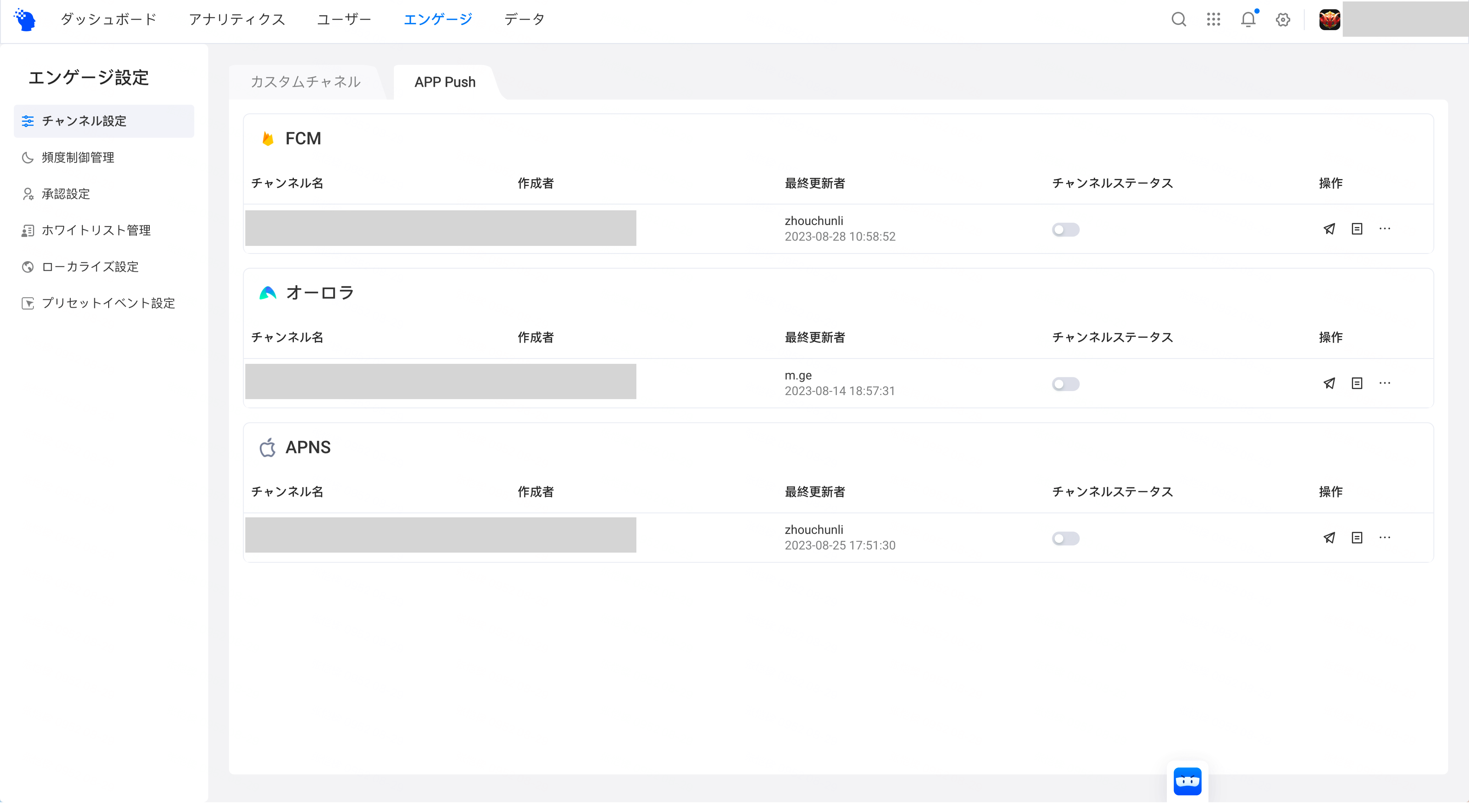Click the home logo icon

25,20
